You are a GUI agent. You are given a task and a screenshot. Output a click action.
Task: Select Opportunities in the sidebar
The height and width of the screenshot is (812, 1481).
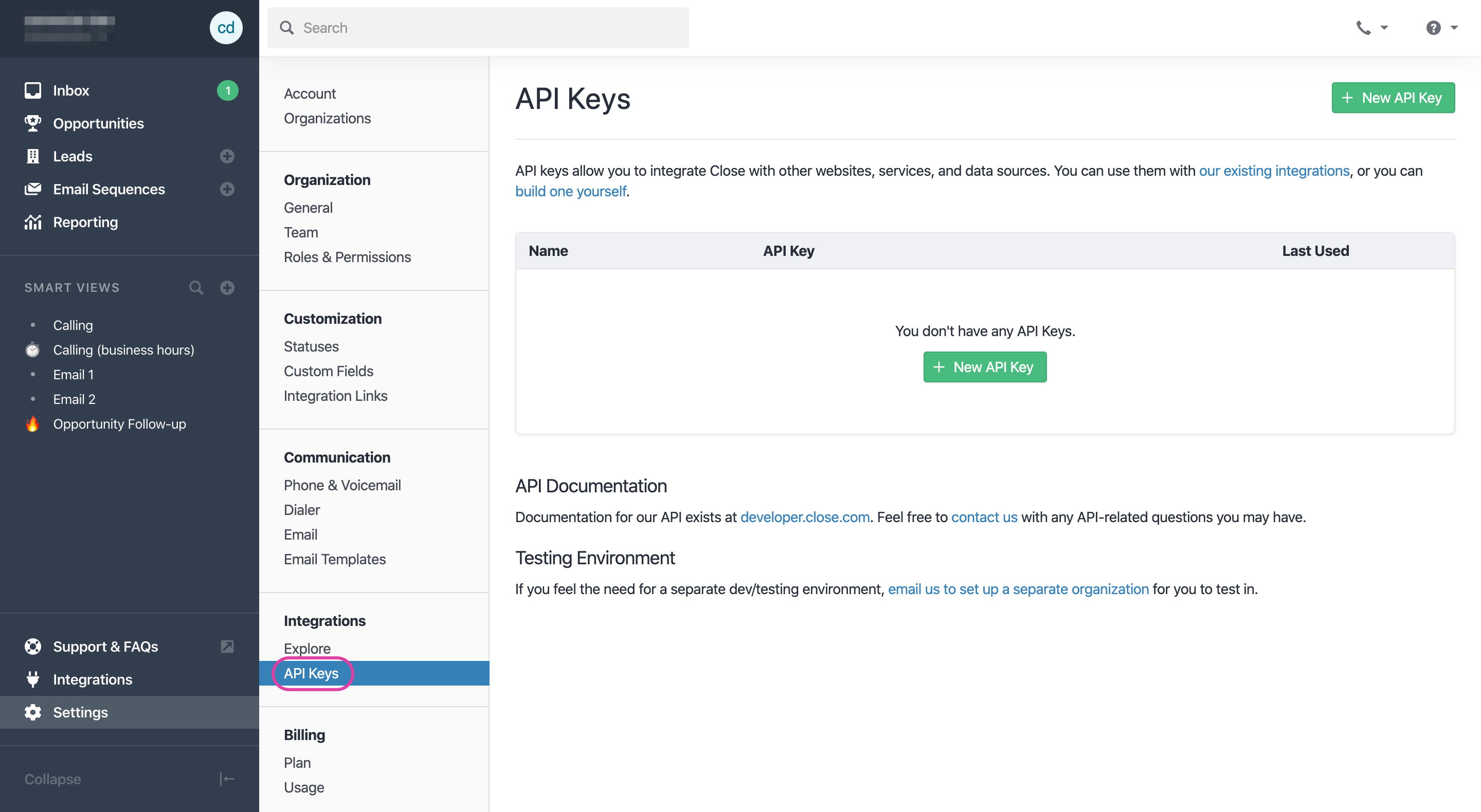tap(98, 123)
